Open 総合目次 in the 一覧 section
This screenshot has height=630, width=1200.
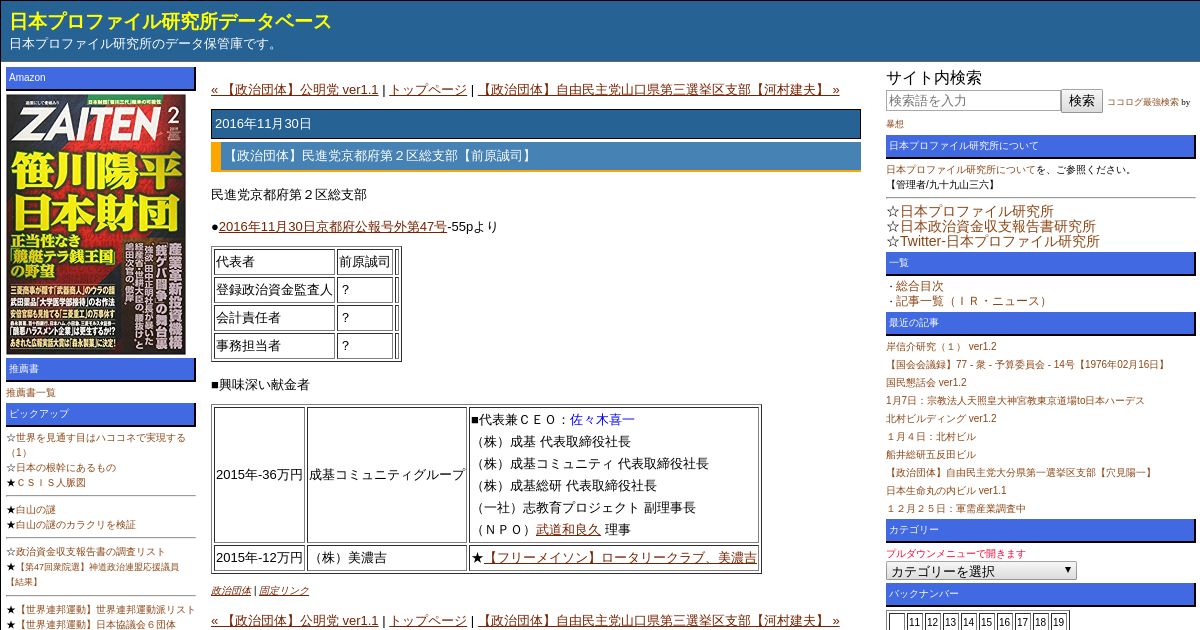[919, 286]
